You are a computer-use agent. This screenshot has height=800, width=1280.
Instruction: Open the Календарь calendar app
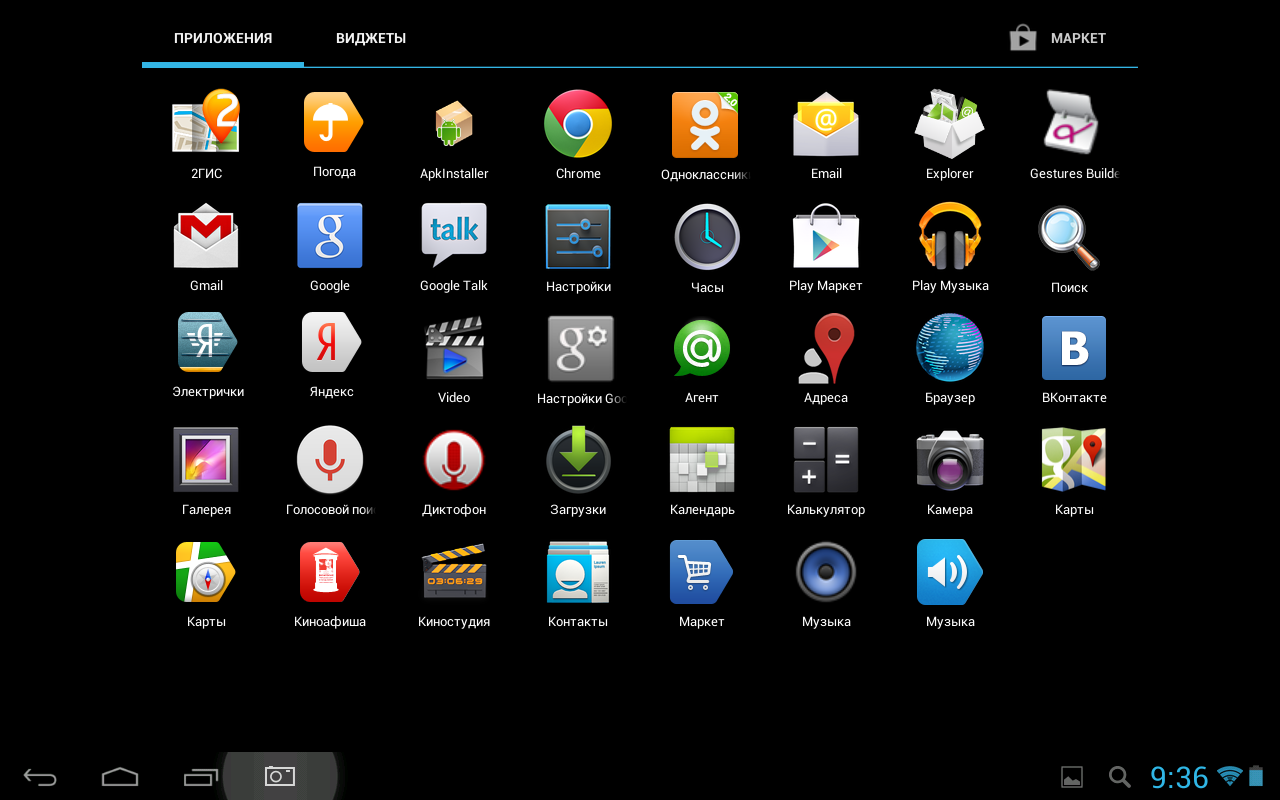(x=702, y=460)
